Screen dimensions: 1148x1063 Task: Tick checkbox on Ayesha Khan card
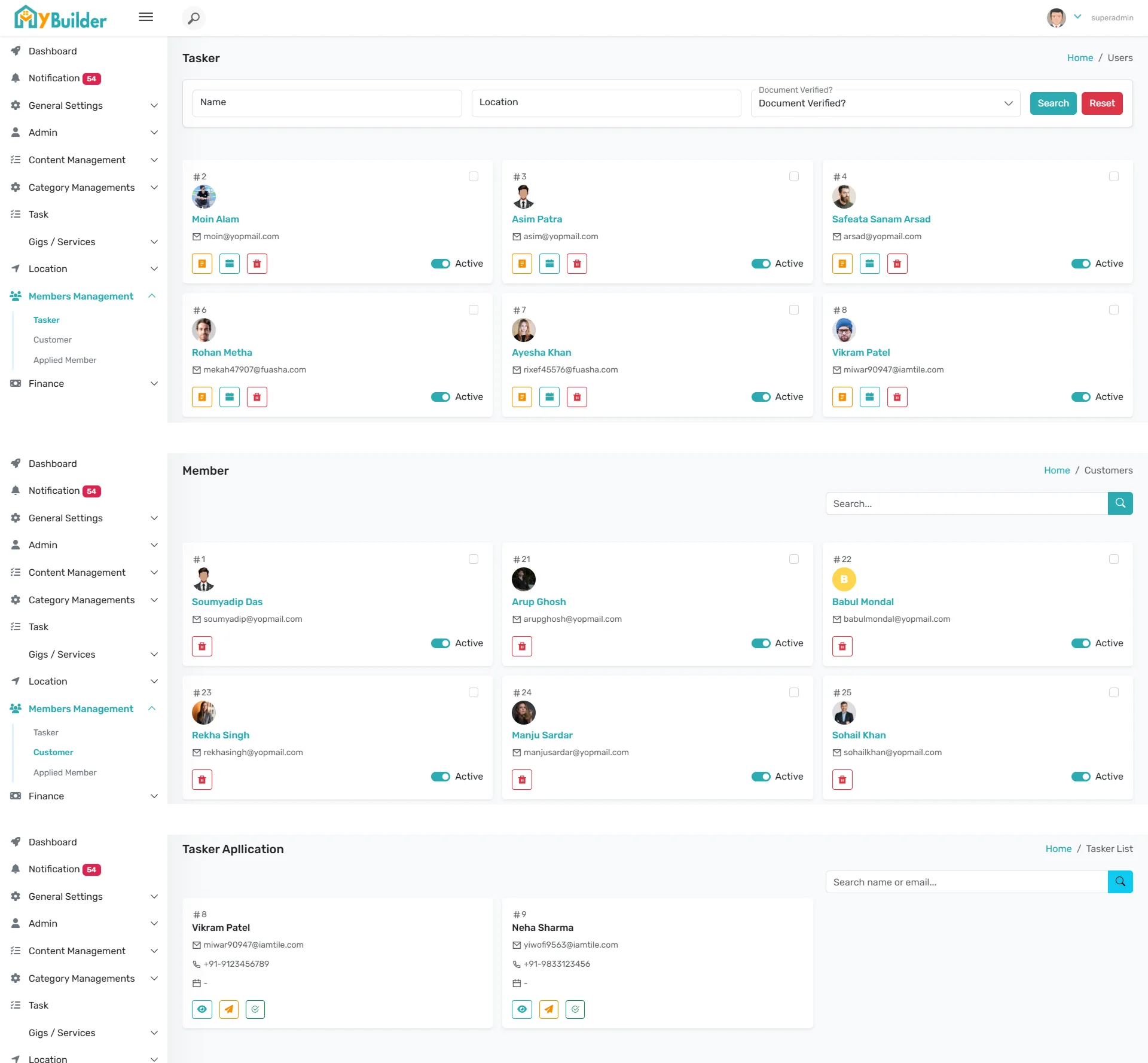793,310
